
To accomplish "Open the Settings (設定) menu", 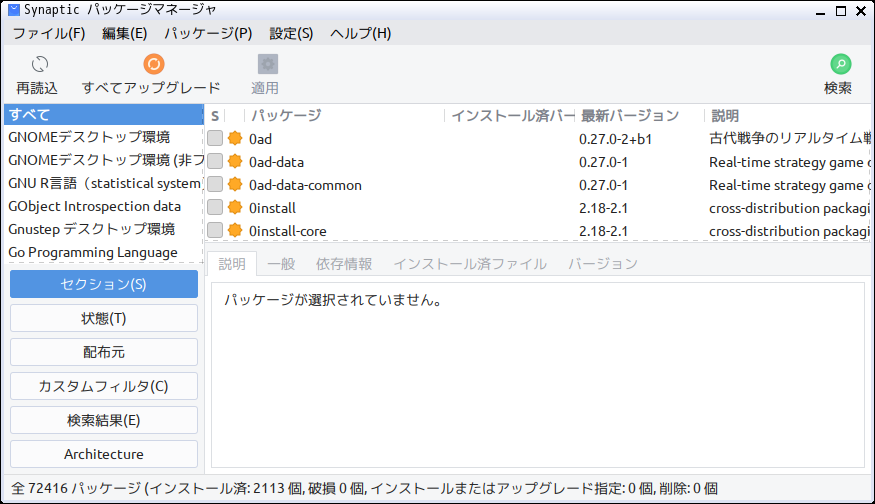I will coord(291,33).
